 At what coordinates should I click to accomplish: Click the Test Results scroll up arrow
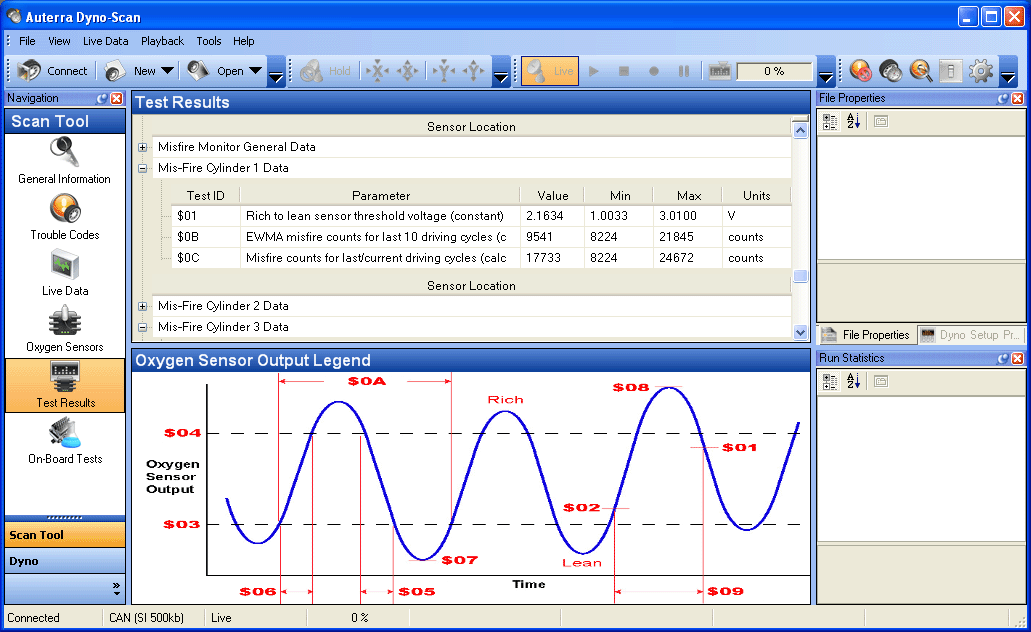click(x=800, y=130)
